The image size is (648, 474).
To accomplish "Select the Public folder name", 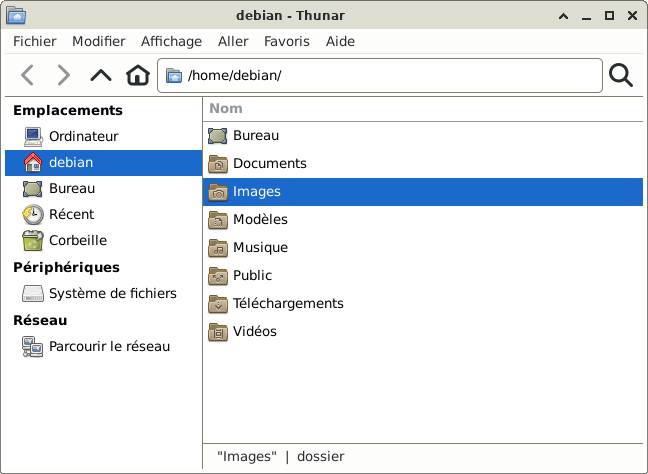I will pyautogui.click(x=253, y=276).
